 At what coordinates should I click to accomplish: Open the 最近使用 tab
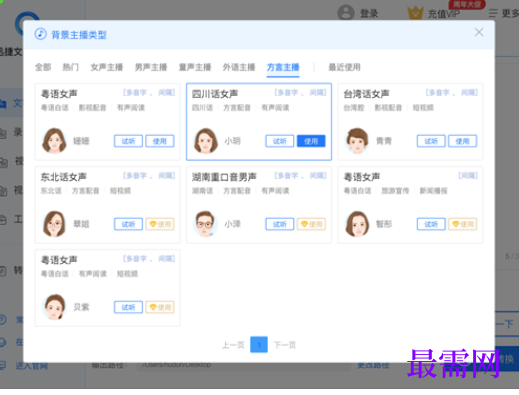click(x=344, y=67)
